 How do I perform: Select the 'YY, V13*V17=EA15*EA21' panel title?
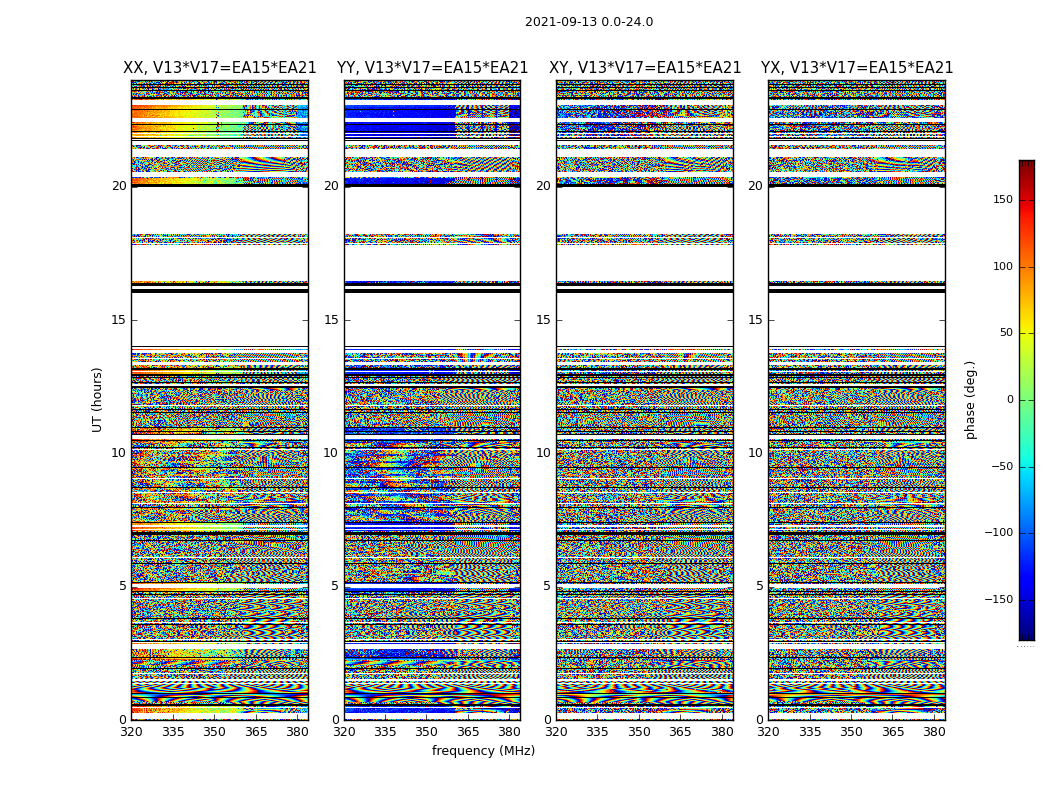[x=433, y=68]
